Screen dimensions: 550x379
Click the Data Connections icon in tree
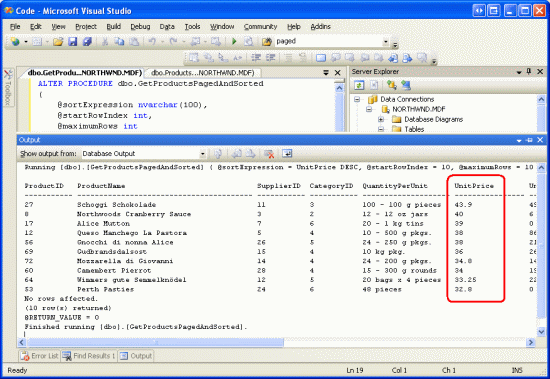coord(373,99)
